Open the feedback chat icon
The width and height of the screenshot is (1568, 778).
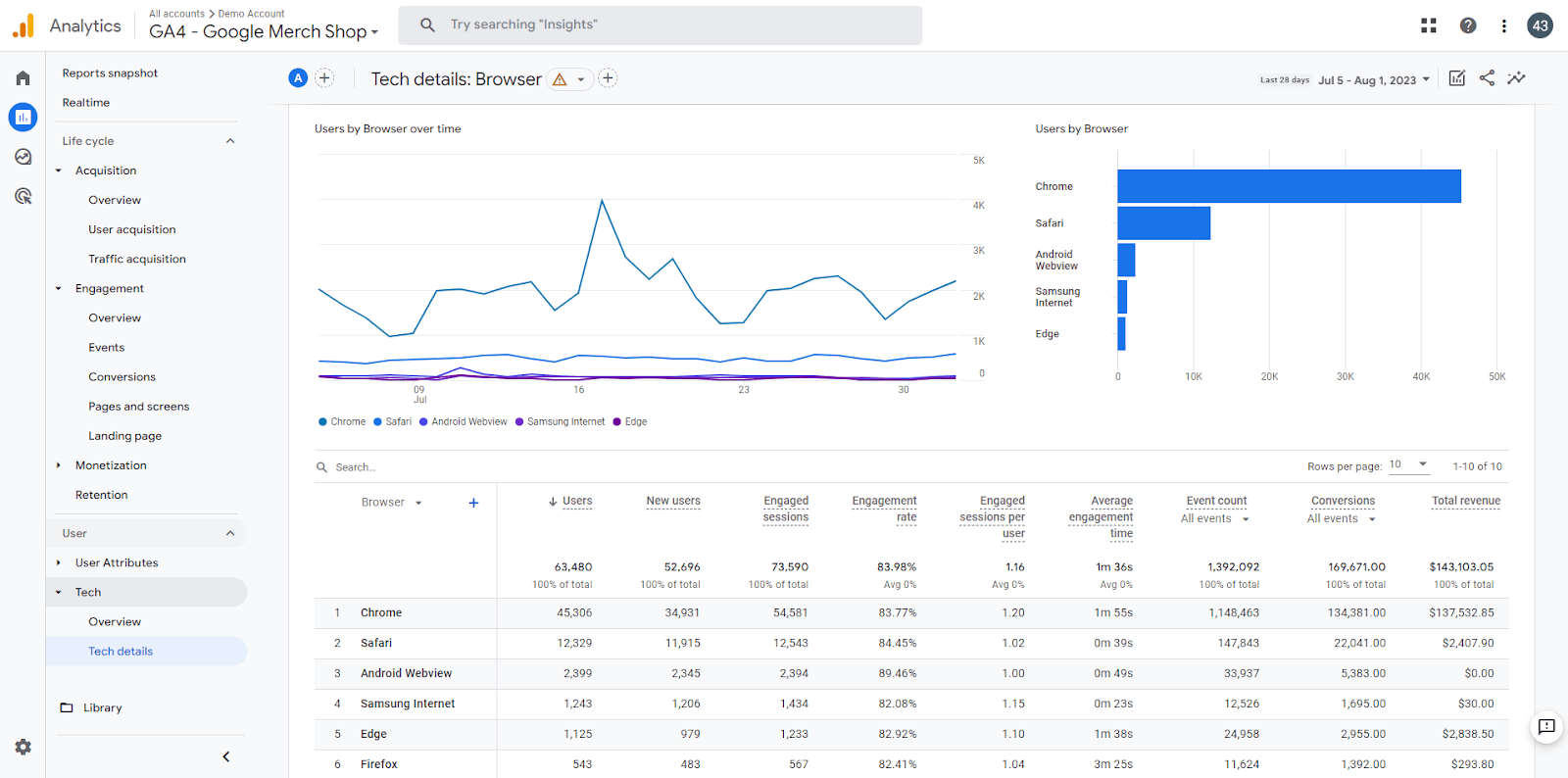tap(1546, 726)
